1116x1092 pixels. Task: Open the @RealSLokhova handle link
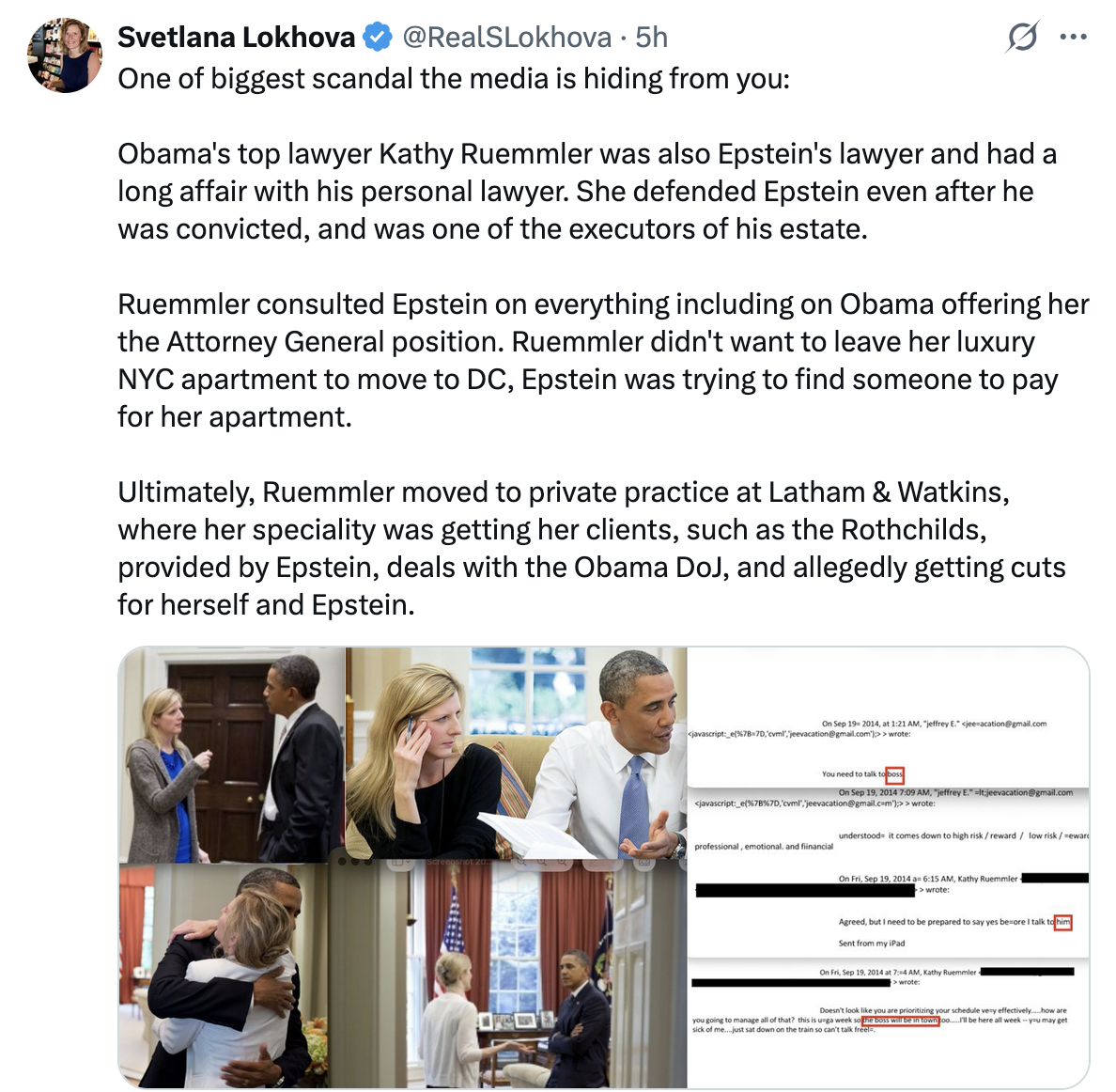(506, 37)
